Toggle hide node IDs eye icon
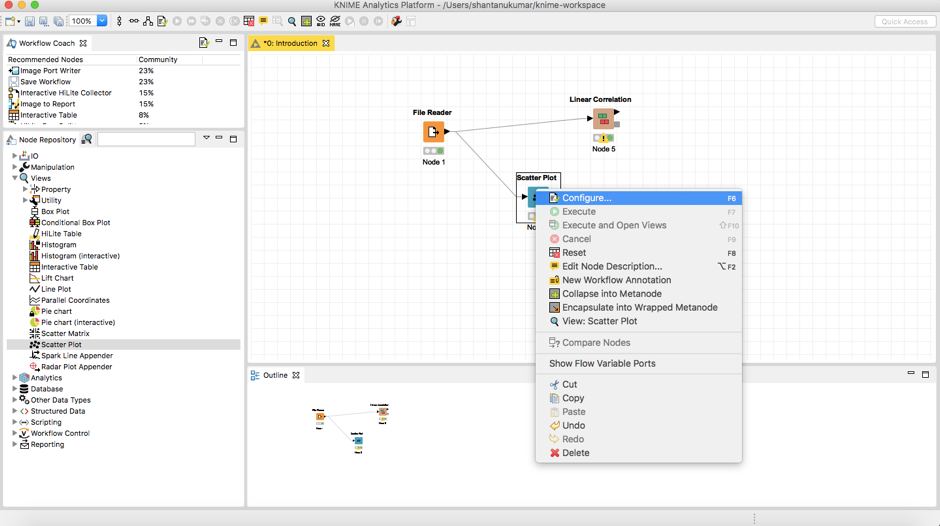Screen dimensions: 940x526 click(321, 21)
